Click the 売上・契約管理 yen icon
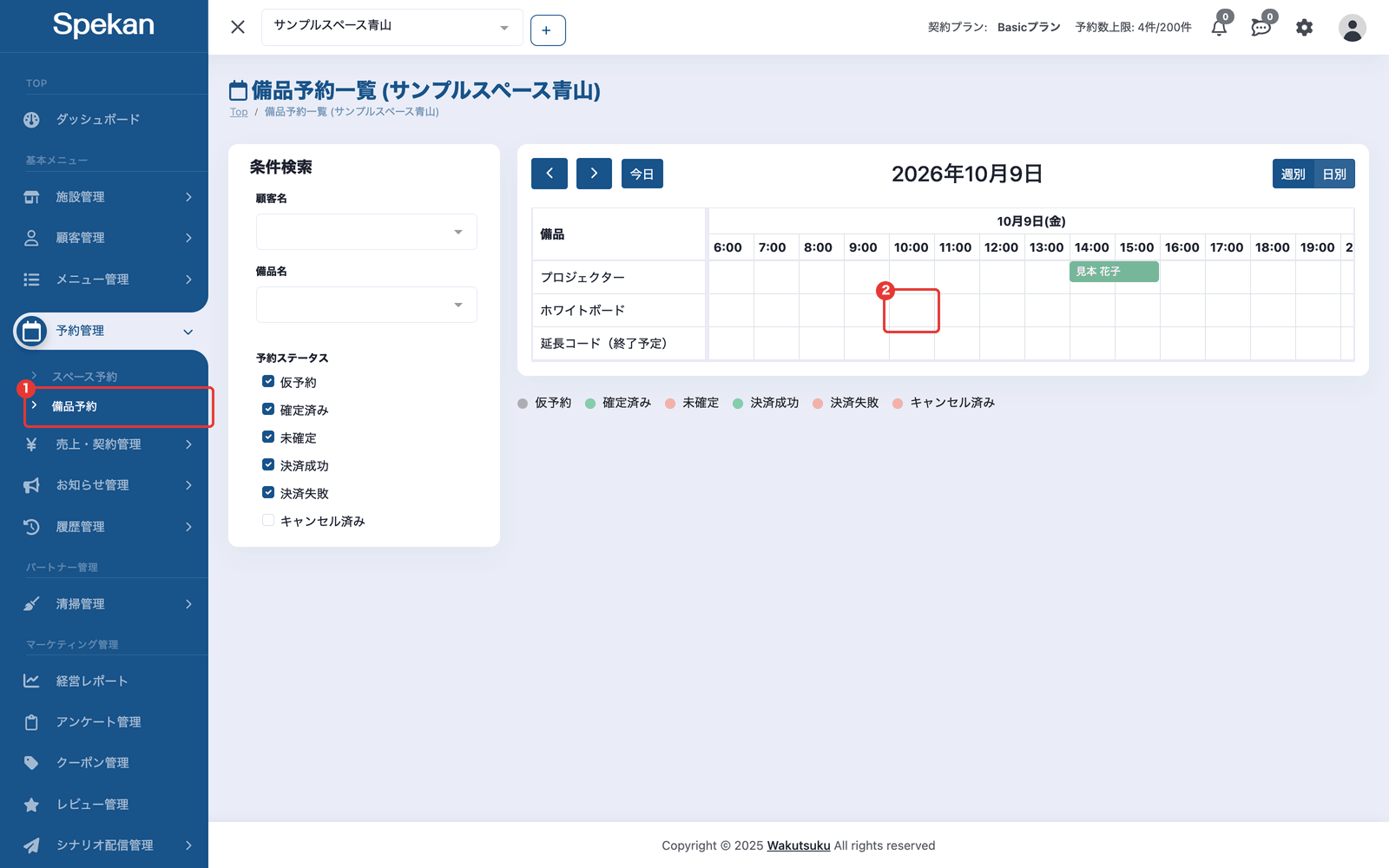This screenshot has width=1389, height=868. [31, 444]
